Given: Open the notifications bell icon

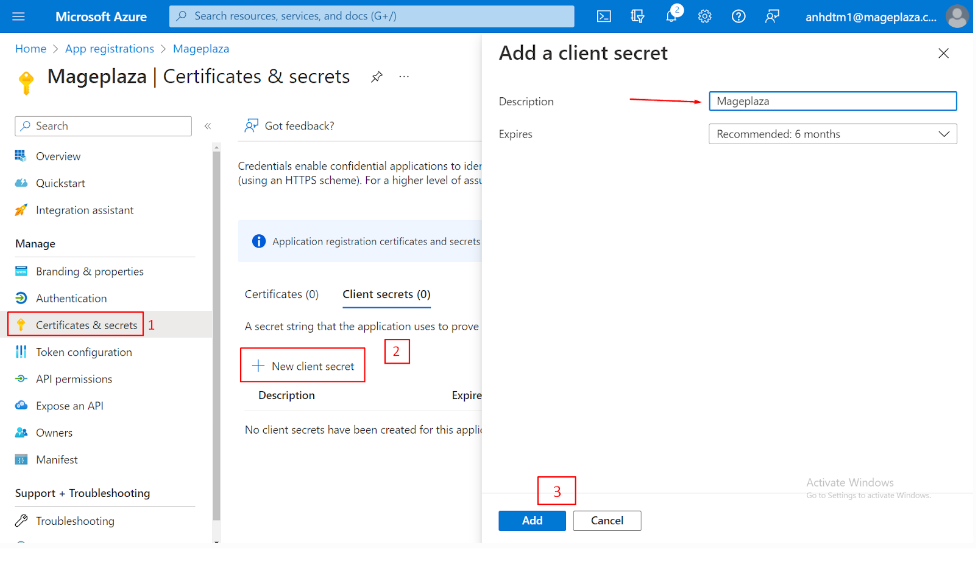Looking at the screenshot, I should (672, 17).
